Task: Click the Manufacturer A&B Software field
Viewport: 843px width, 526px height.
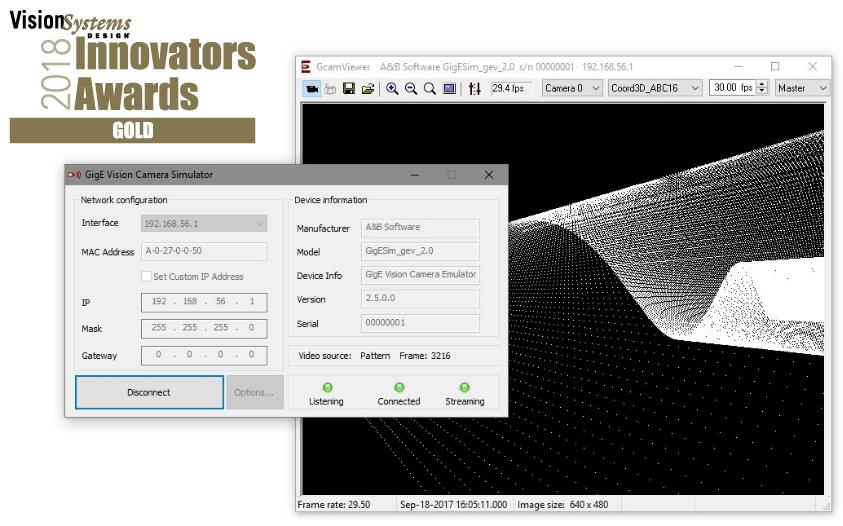Action: [x=420, y=228]
